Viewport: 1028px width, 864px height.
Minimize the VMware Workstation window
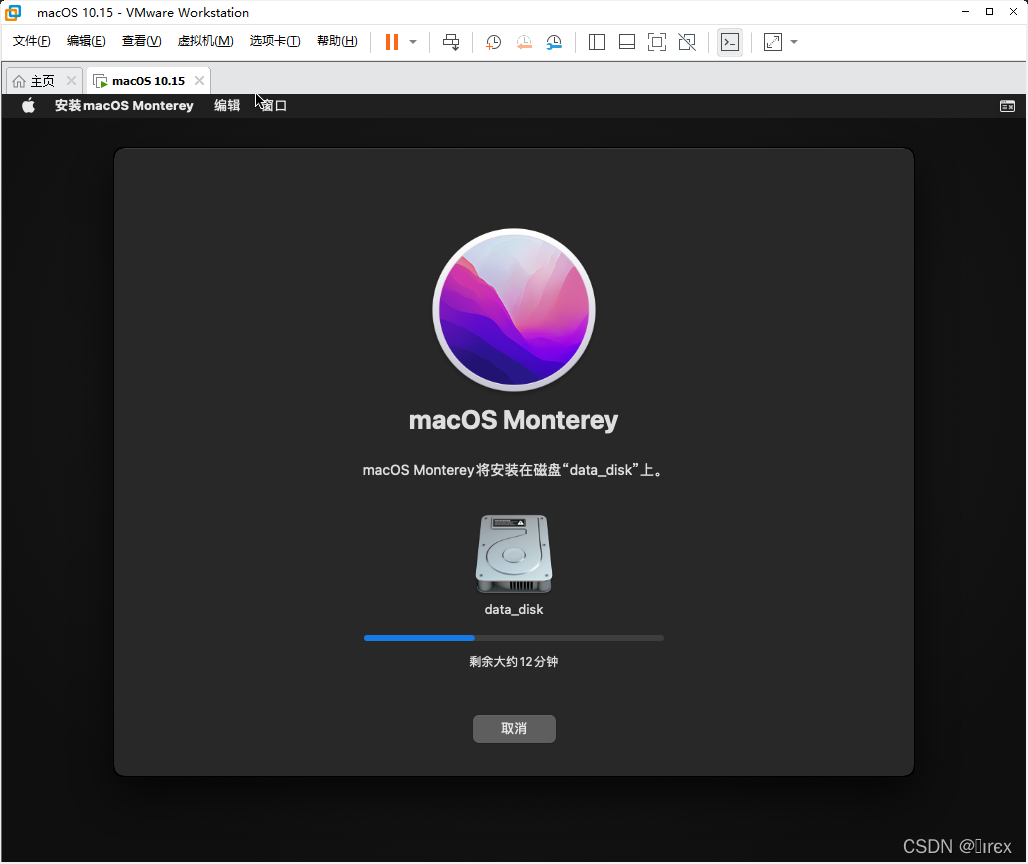click(965, 12)
